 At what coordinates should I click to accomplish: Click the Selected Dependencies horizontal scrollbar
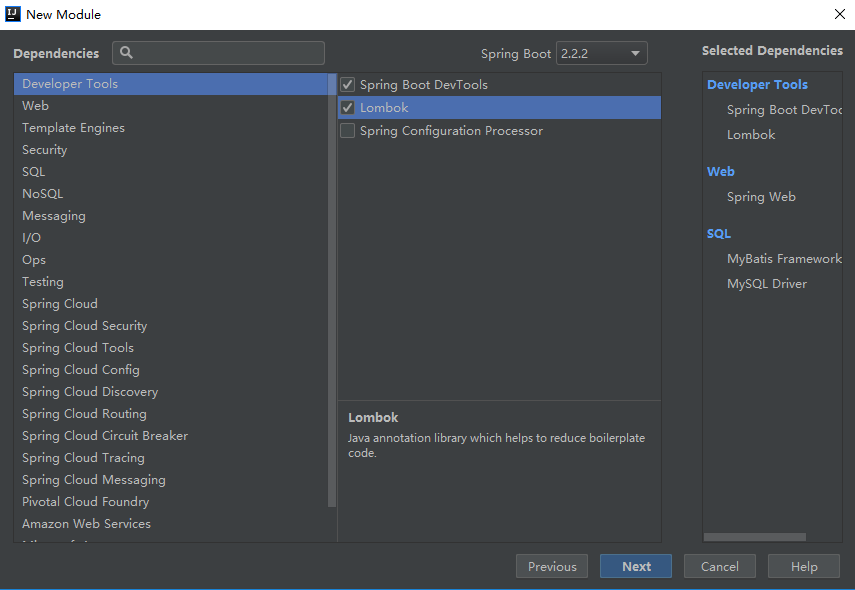click(755, 537)
